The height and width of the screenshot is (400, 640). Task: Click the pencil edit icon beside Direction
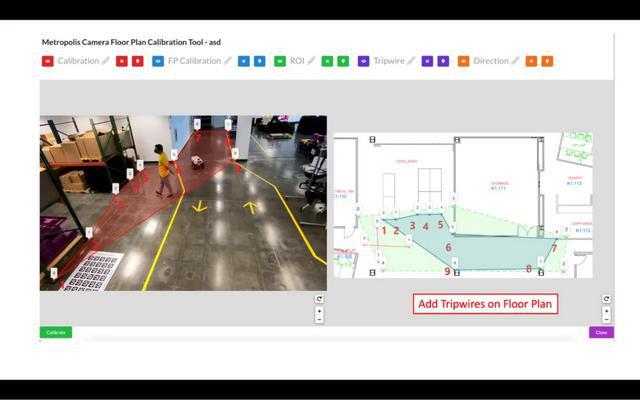coord(516,61)
